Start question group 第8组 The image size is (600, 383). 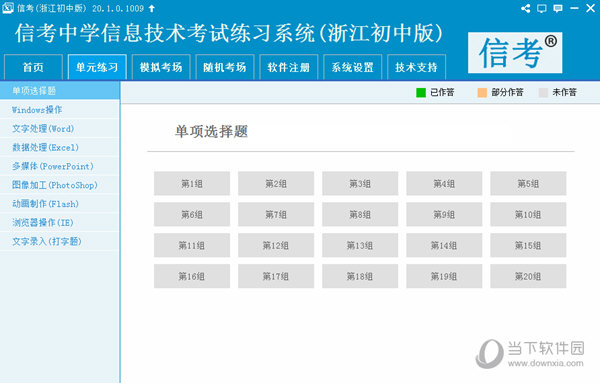[360, 214]
